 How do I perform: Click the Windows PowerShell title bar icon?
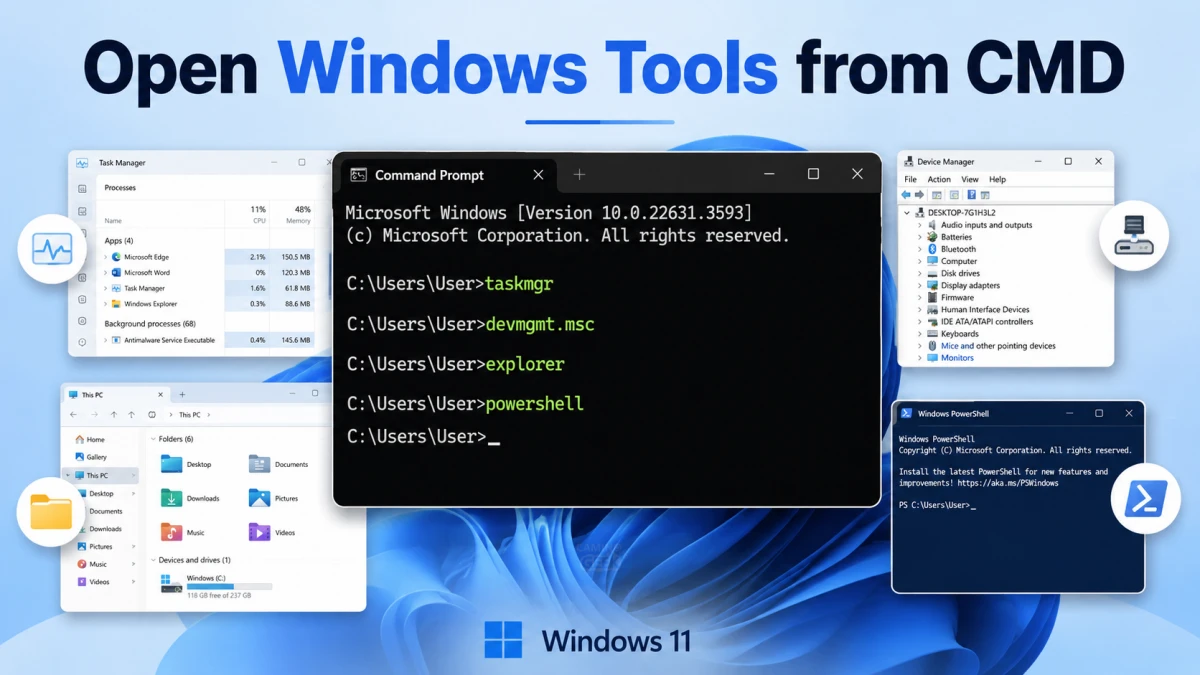(x=906, y=413)
